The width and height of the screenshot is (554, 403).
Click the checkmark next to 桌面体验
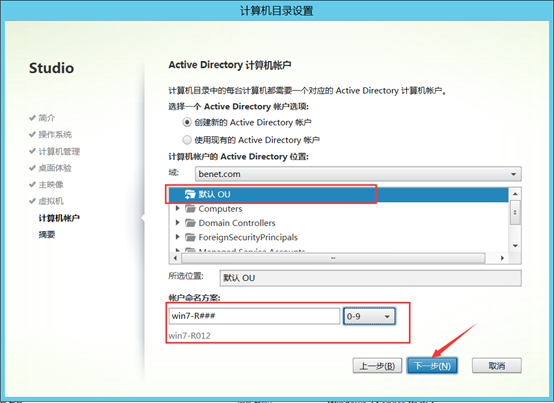(x=33, y=168)
